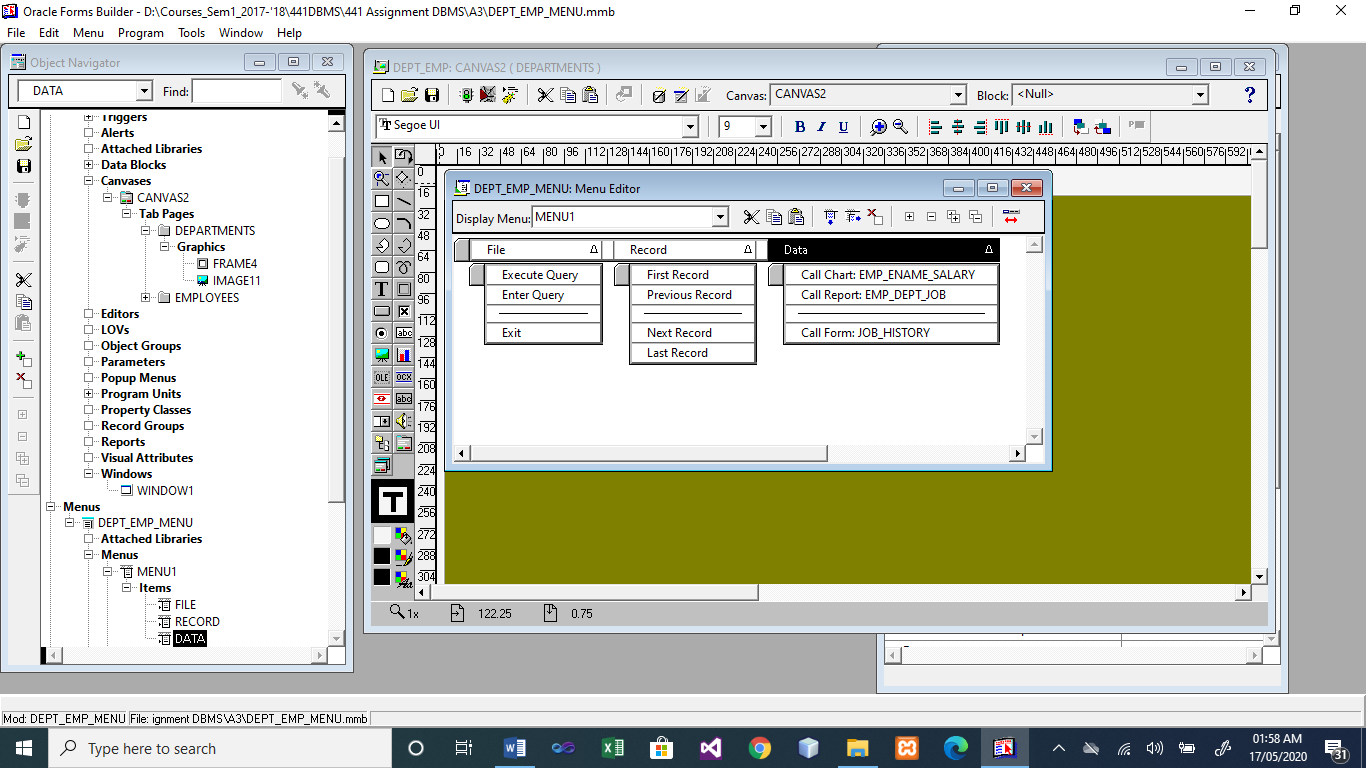Viewport: 1366px width, 768px height.
Task: Expand the Program Units node
Action: (90, 394)
